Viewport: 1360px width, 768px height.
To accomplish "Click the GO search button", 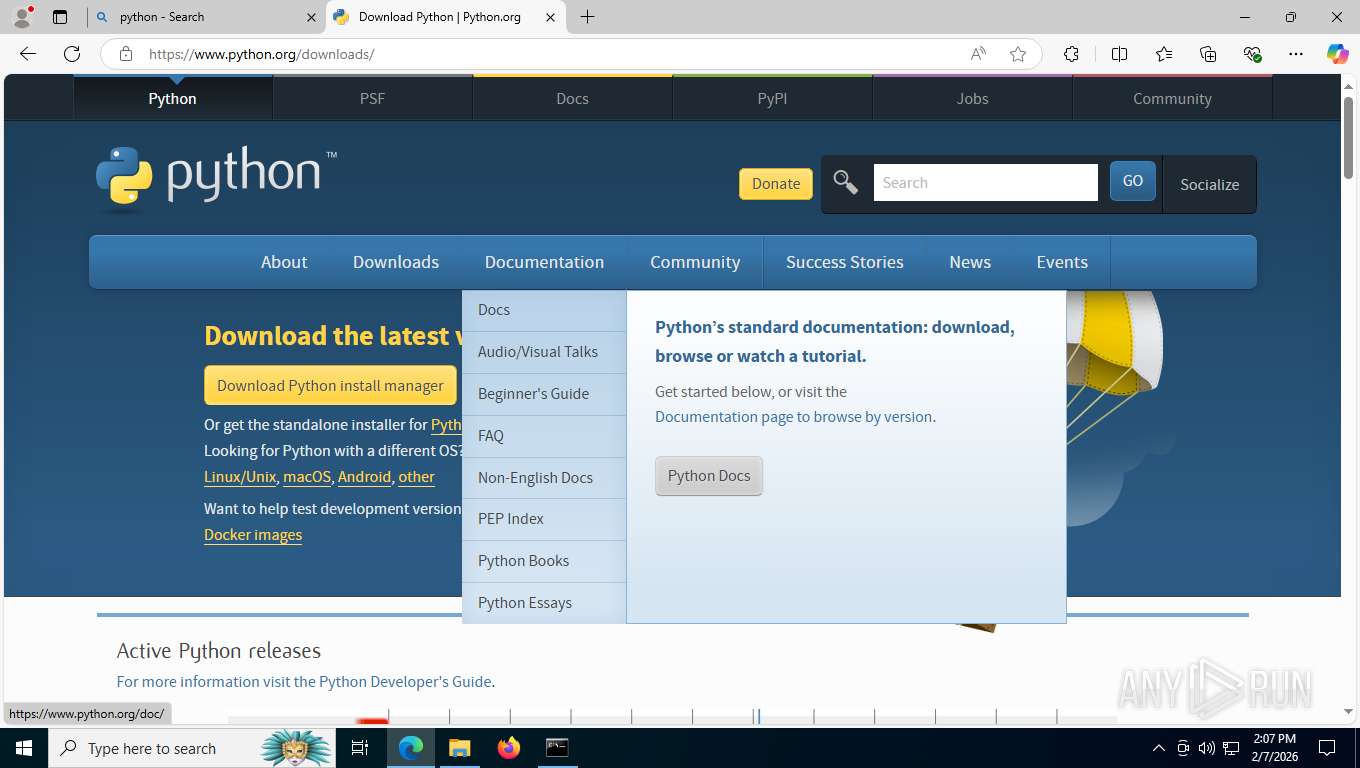I will 1133,181.
